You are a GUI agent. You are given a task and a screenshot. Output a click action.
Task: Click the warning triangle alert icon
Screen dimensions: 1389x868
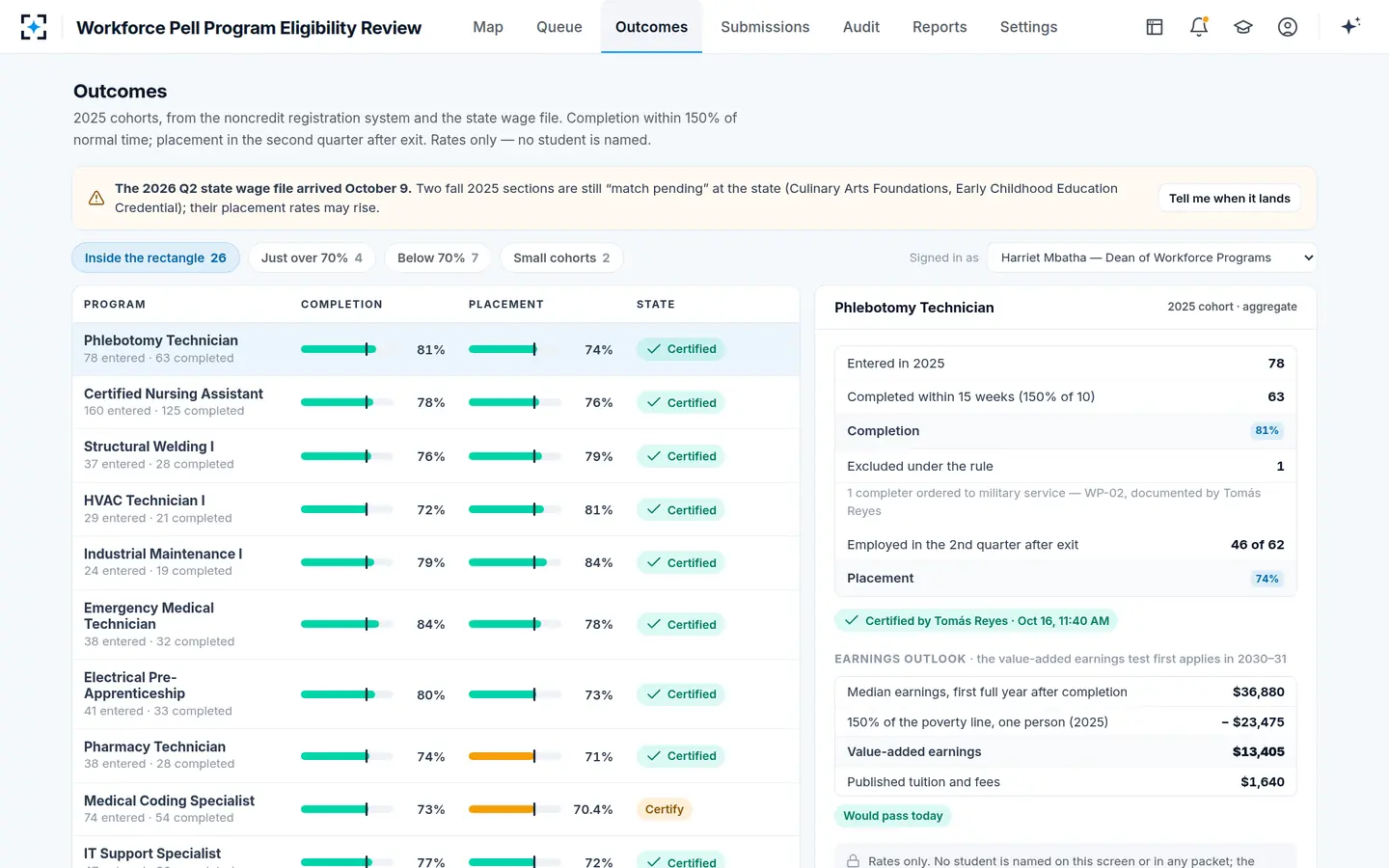click(96, 198)
